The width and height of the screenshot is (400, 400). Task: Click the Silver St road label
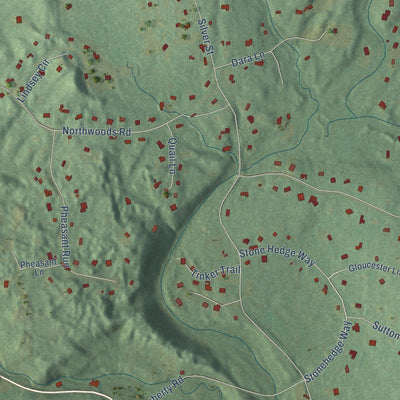point(206,37)
